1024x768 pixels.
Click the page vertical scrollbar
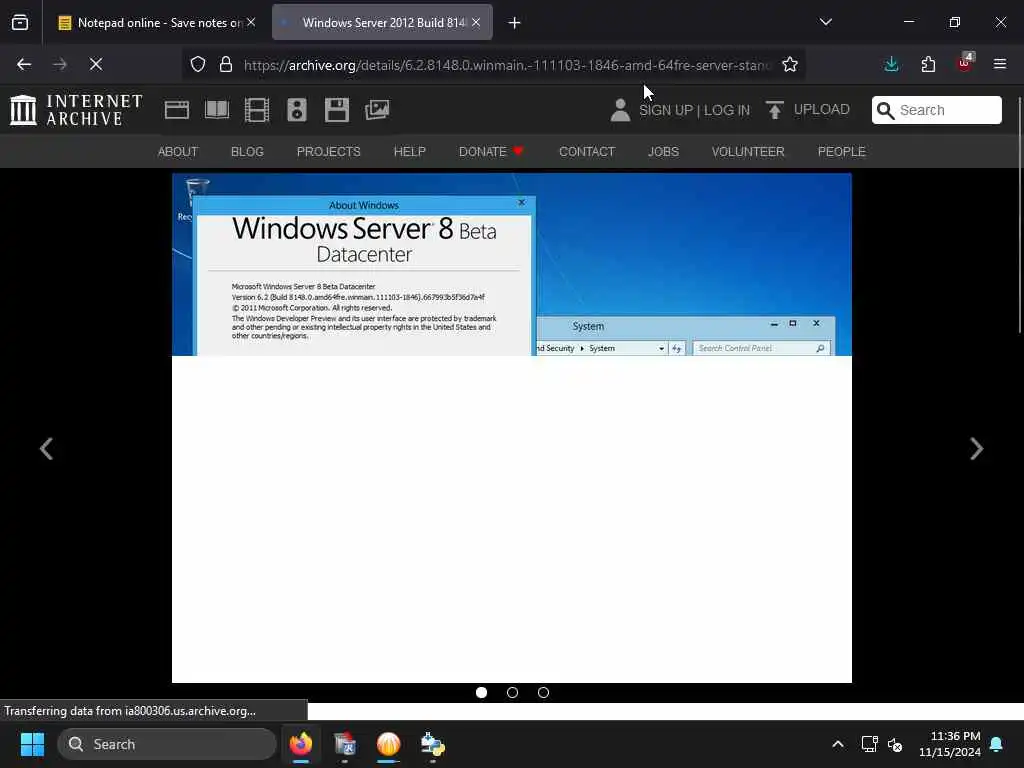pos(1019,216)
